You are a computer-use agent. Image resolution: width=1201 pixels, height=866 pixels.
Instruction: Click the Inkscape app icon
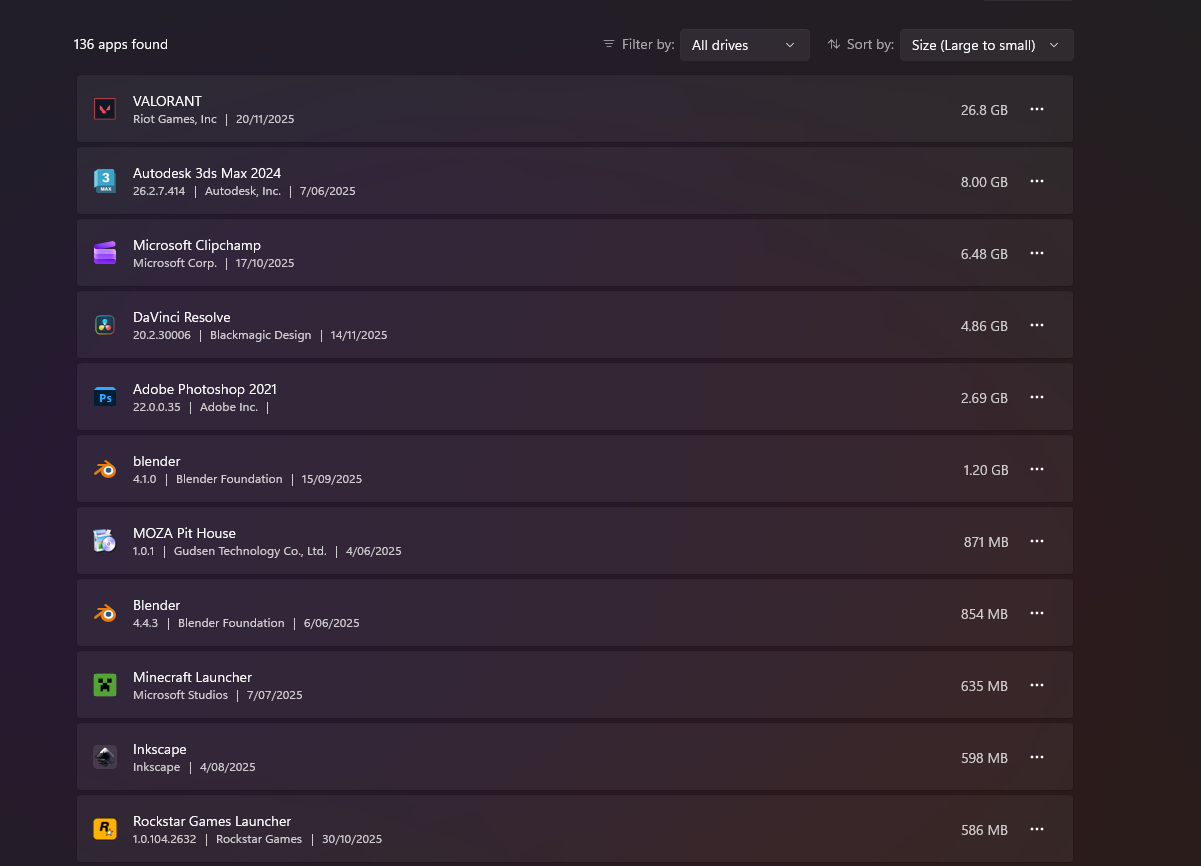tap(105, 757)
